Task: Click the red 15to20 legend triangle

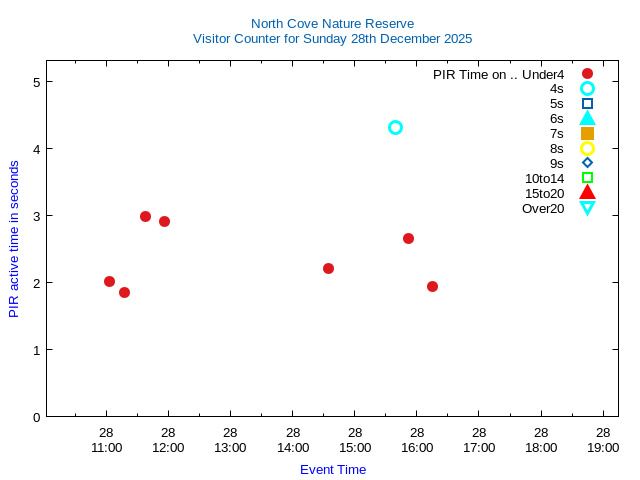Action: pyautogui.click(x=587, y=193)
